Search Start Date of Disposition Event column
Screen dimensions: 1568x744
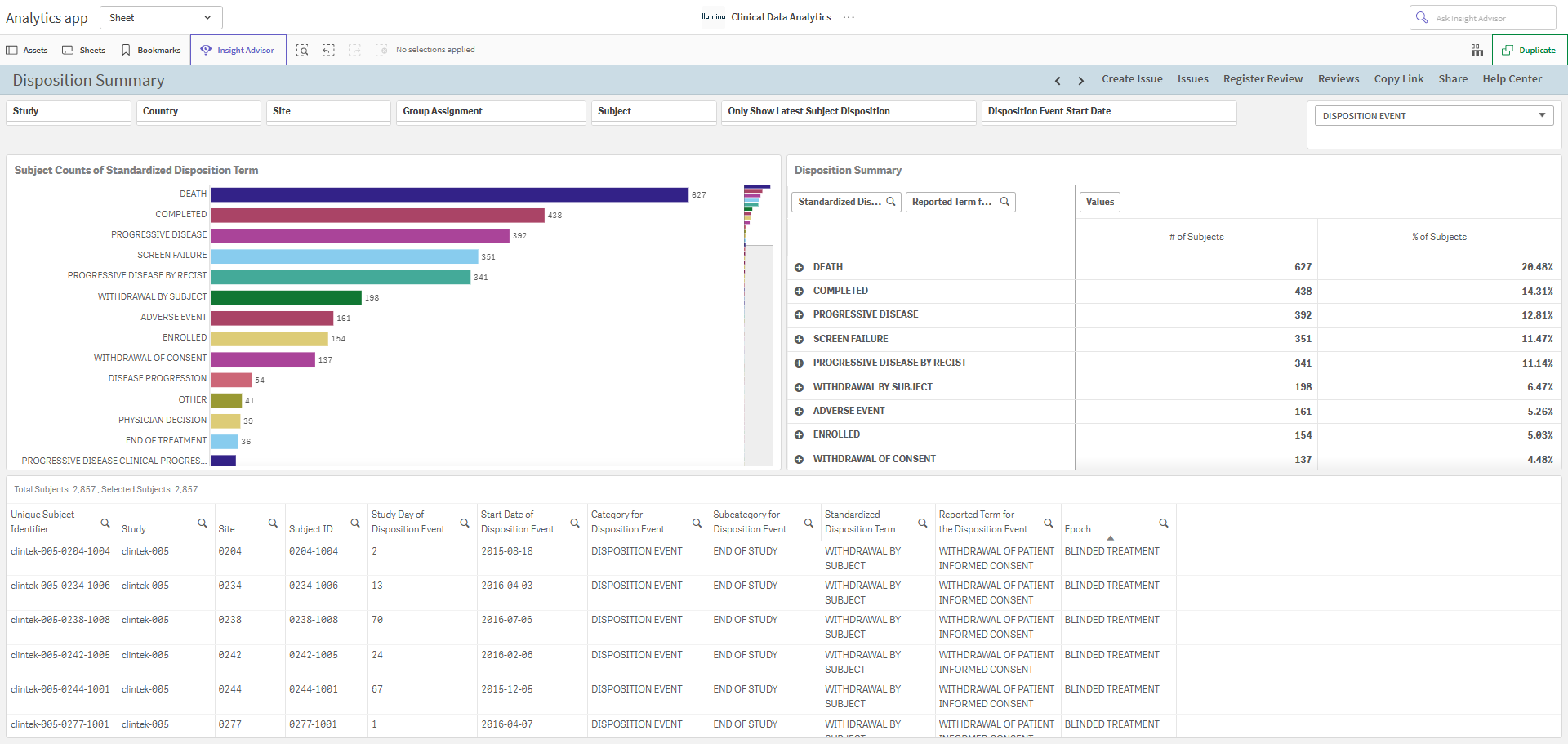coord(575,523)
